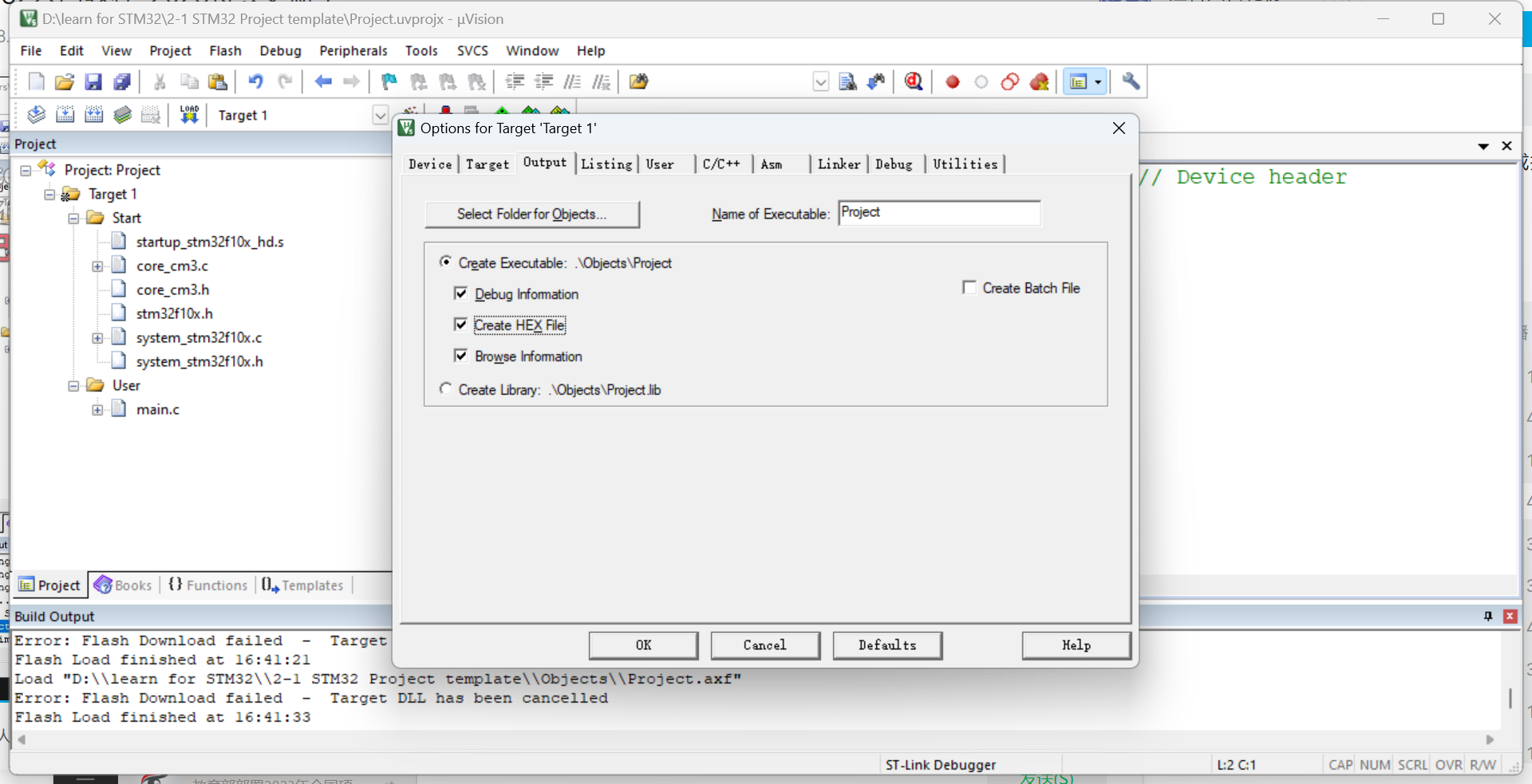Expand the core_cm3.c file node
The height and width of the screenshot is (784, 1532).
[97, 266]
